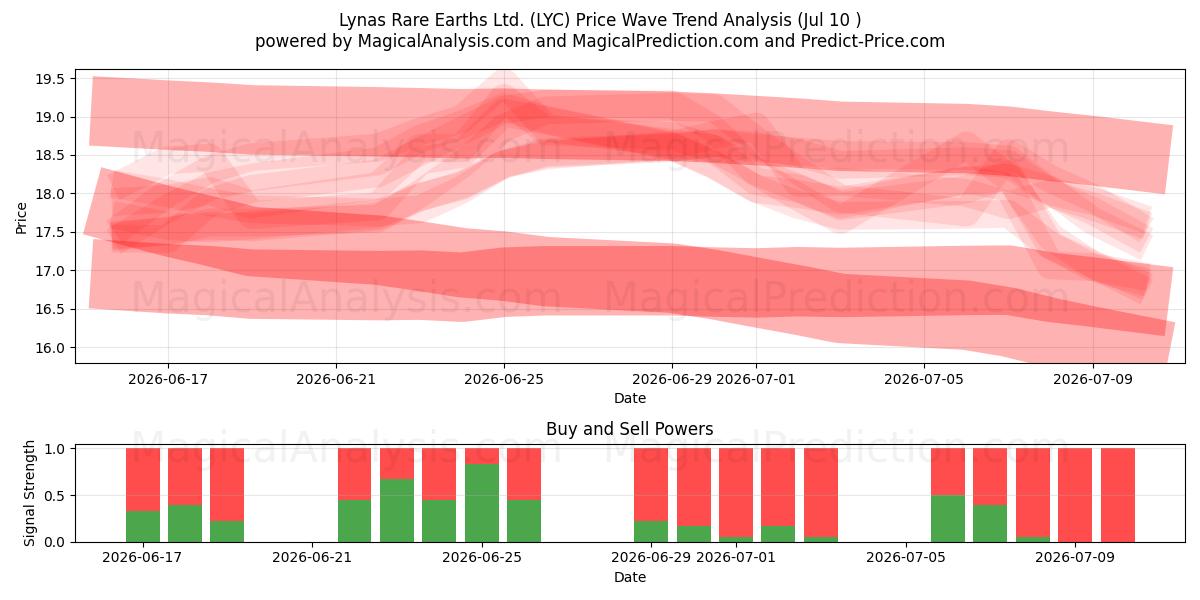Screen dimensions: 1200x600
Task: Click the 19.5 price tick label
Action: [52, 79]
